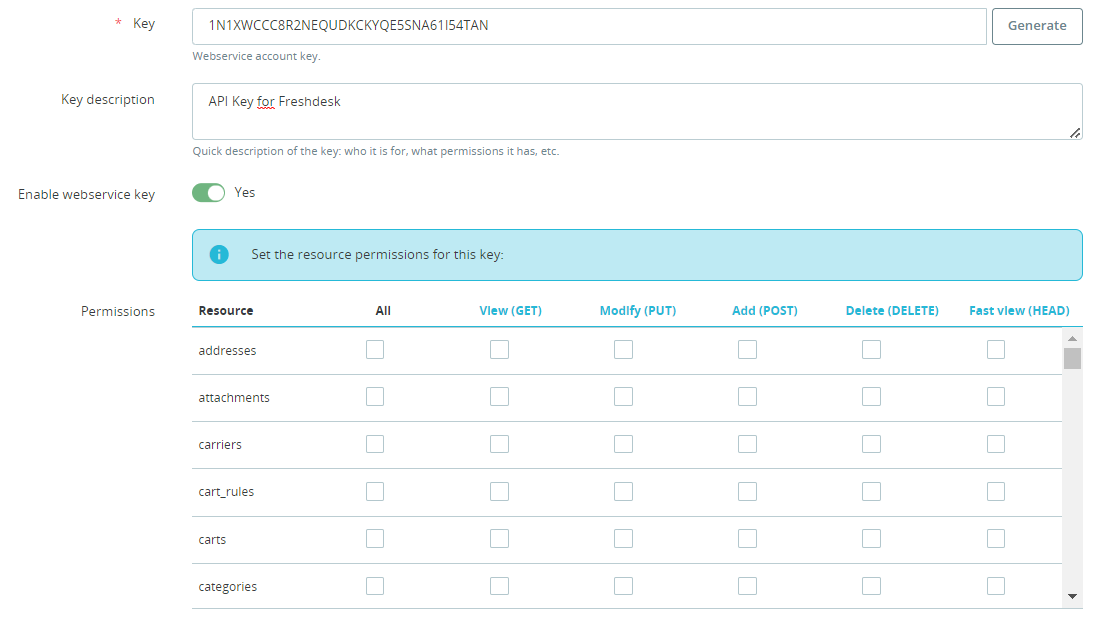Click the Delete (DELETE) column header
Screen dimensions: 1097x630
coord(891,311)
